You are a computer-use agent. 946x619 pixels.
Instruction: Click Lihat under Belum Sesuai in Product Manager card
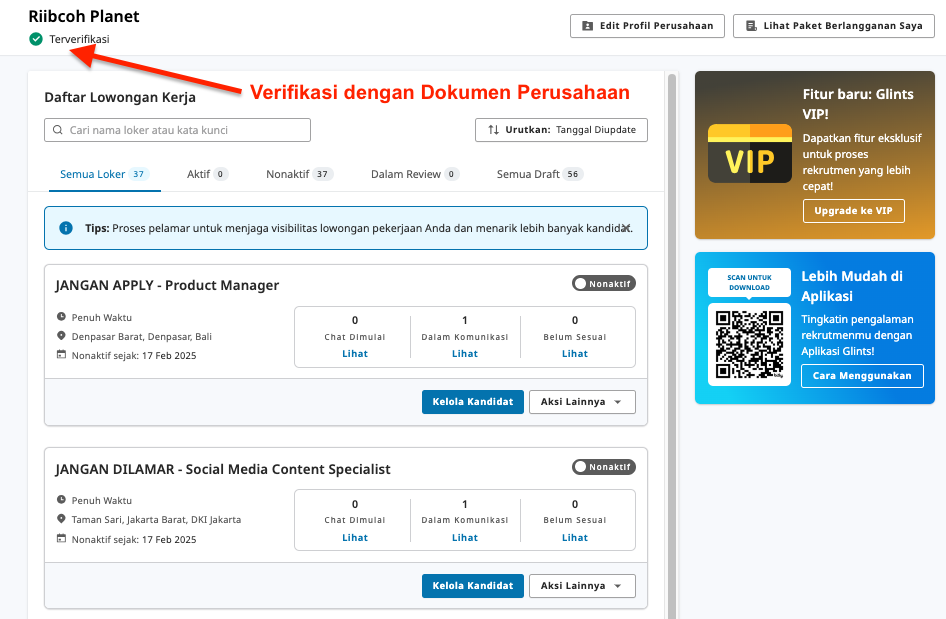[x=574, y=354]
